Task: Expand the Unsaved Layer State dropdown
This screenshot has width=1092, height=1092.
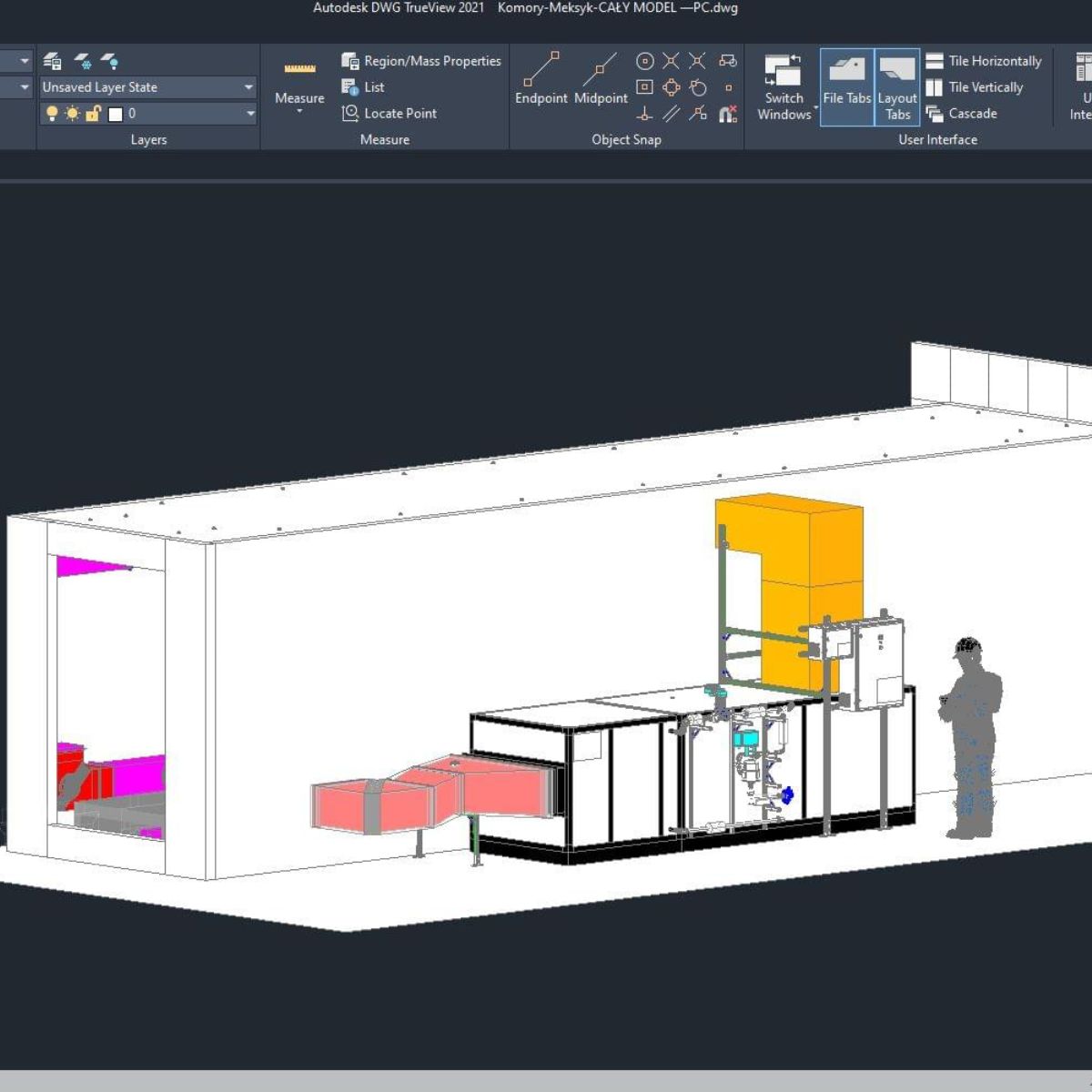Action: (x=248, y=87)
